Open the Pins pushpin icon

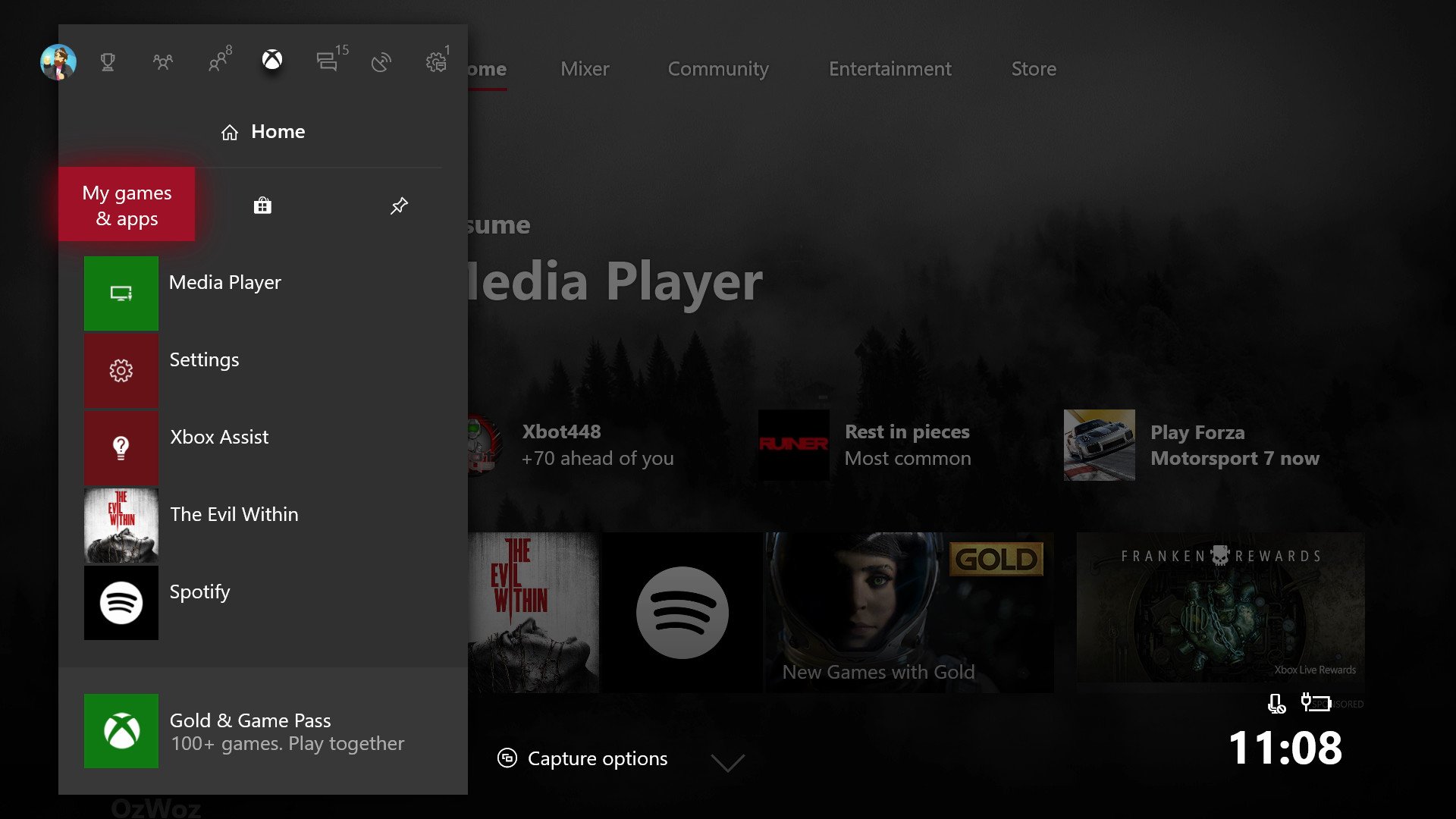coord(399,206)
